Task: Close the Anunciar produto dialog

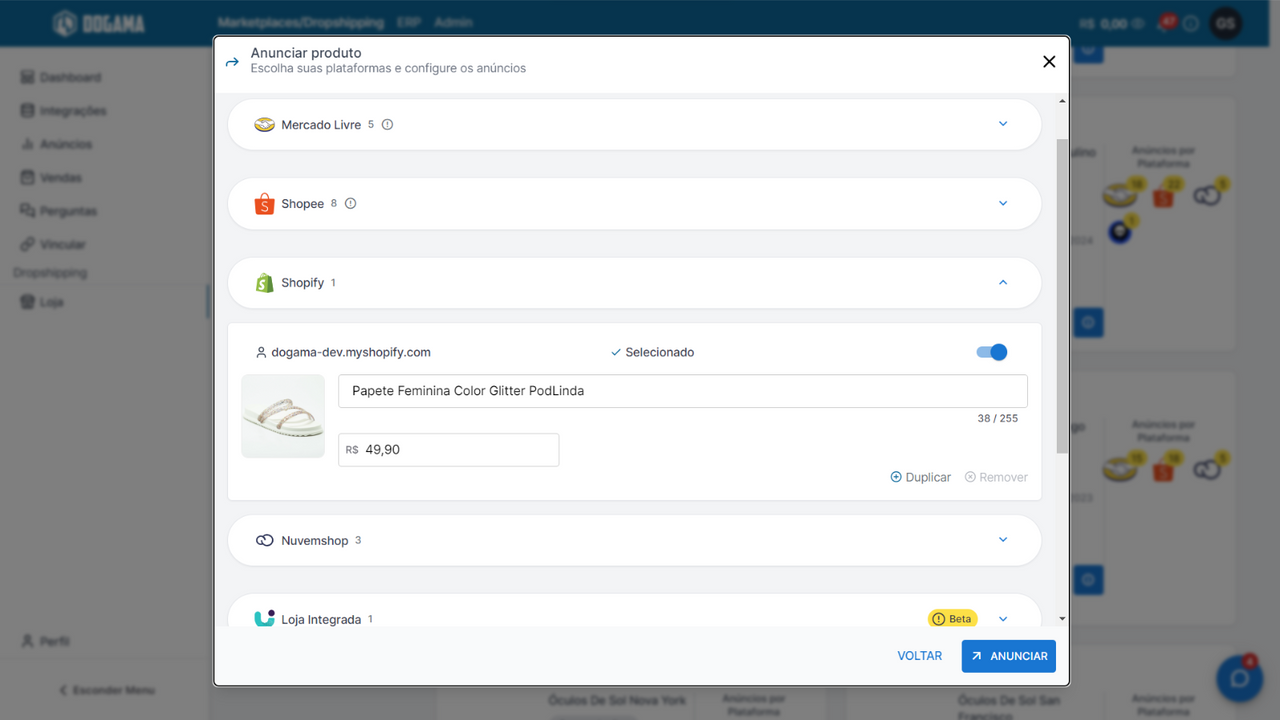Action: (x=1049, y=61)
